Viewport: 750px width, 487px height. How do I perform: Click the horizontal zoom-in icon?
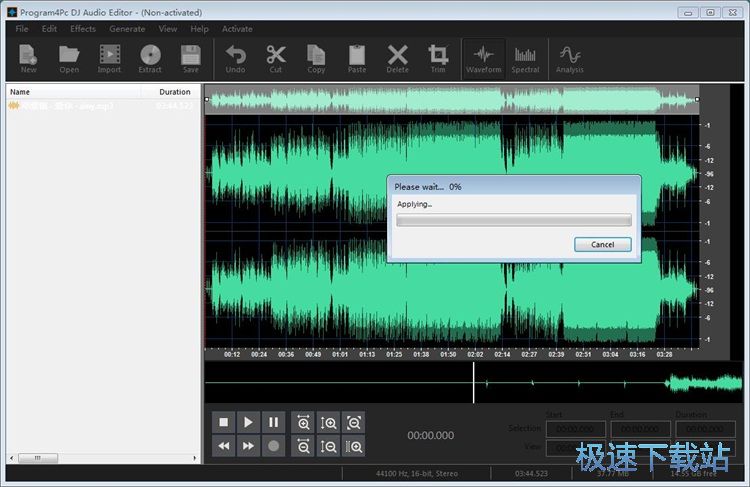click(x=303, y=422)
